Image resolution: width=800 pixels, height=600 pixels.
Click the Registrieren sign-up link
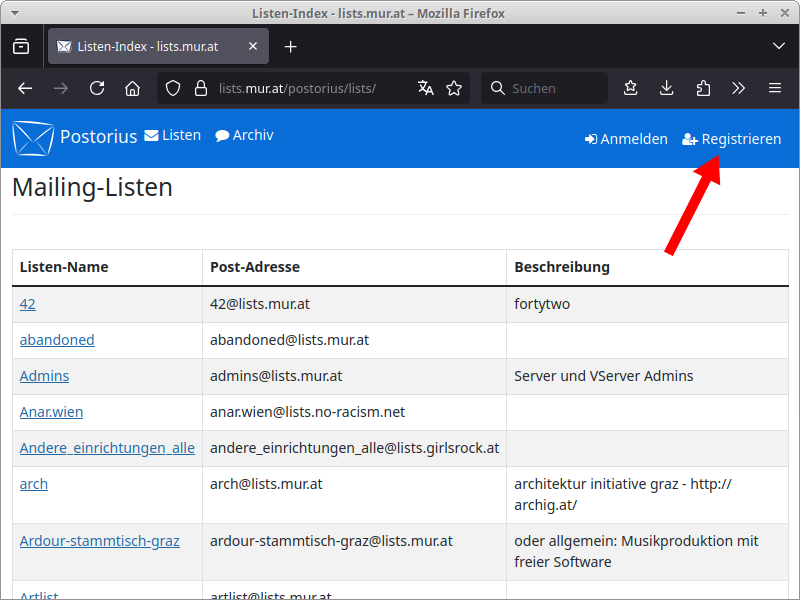[x=732, y=139]
